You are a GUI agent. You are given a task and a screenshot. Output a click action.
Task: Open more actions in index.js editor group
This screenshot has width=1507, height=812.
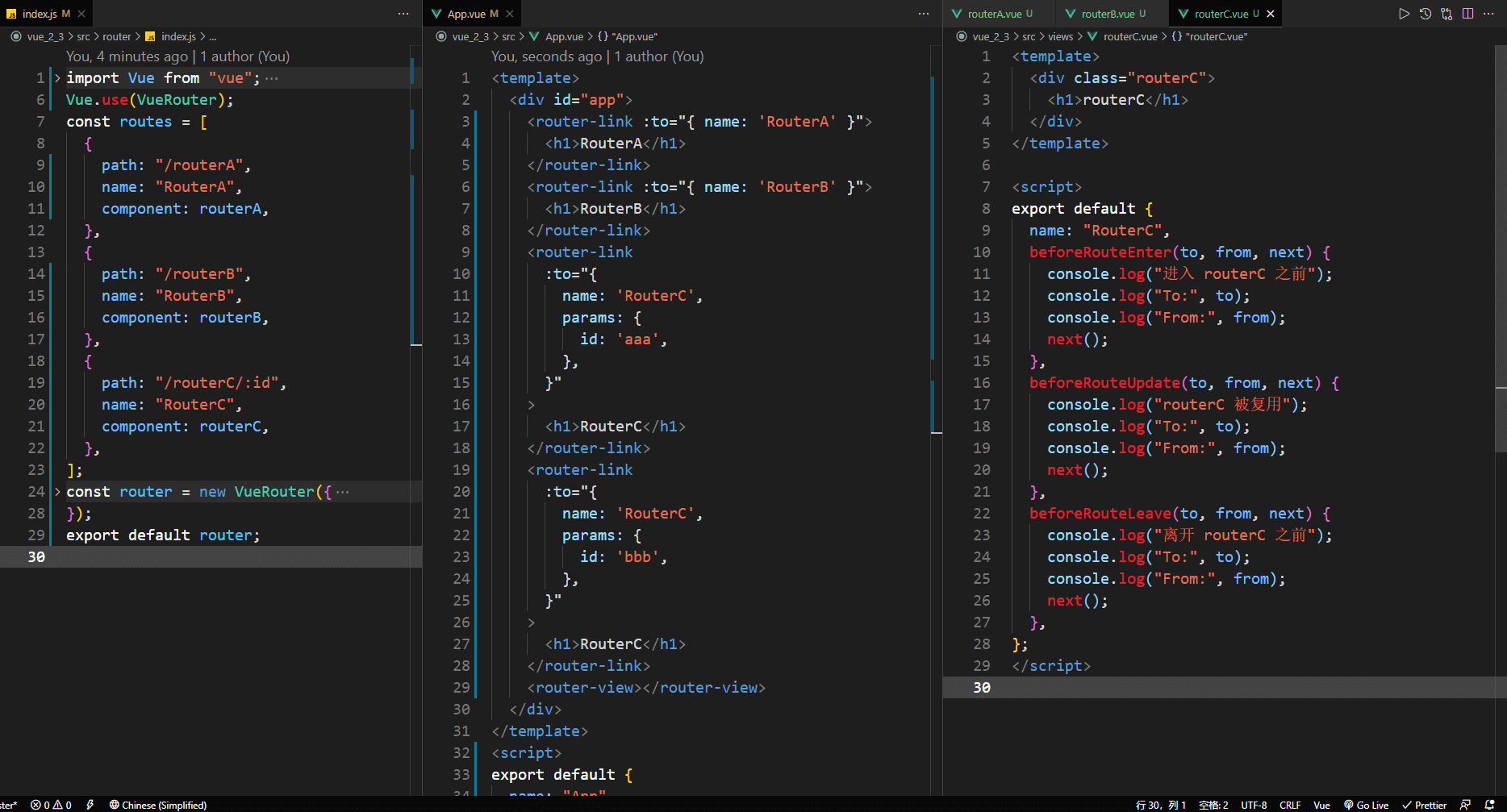click(x=403, y=14)
